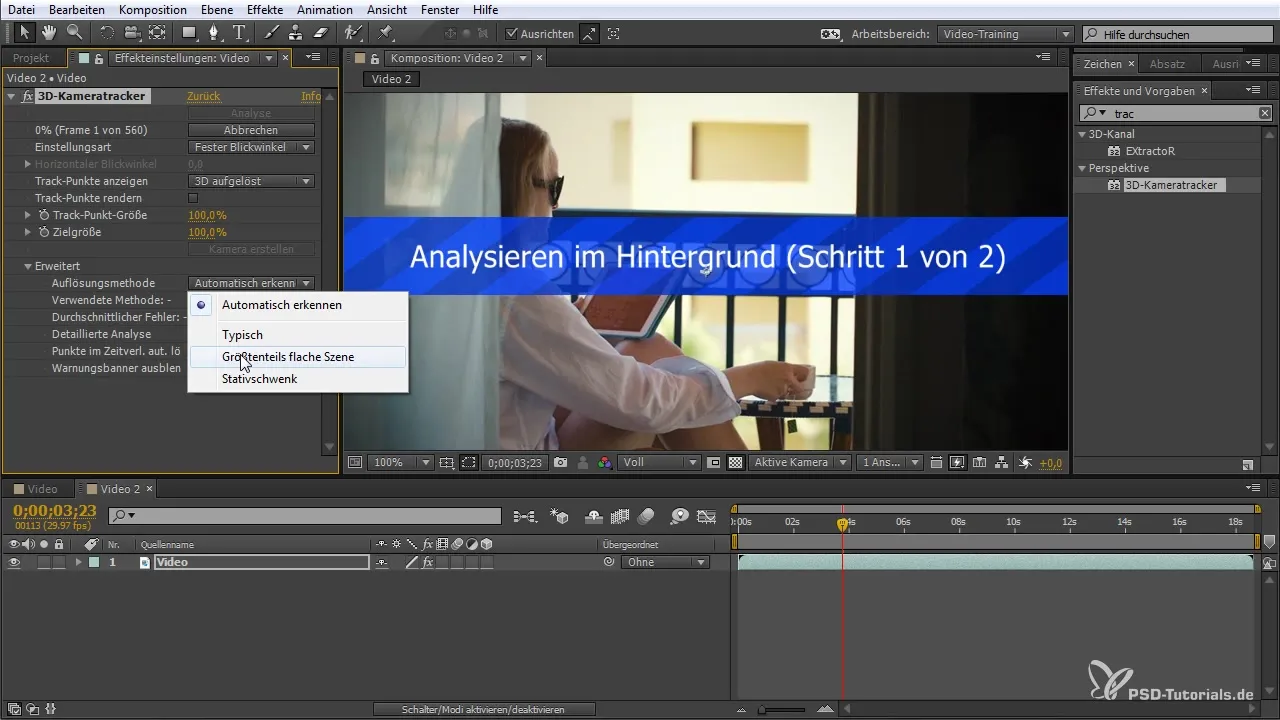Choose Stativschwenk from the list

coord(298,379)
